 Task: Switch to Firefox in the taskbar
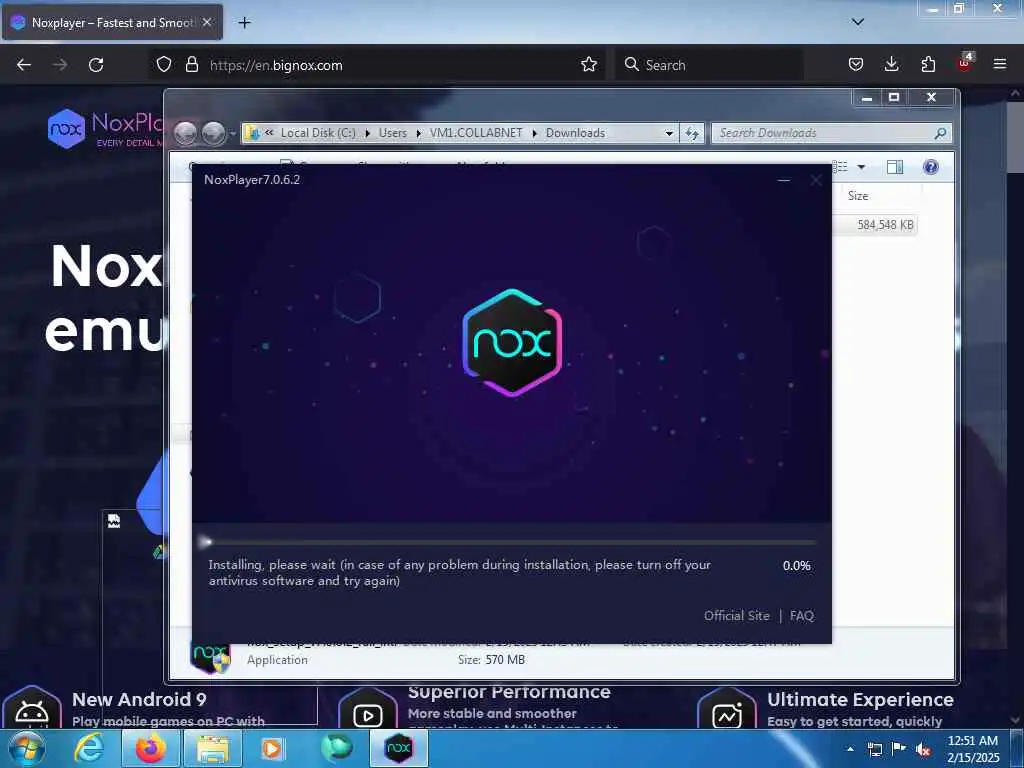point(150,748)
